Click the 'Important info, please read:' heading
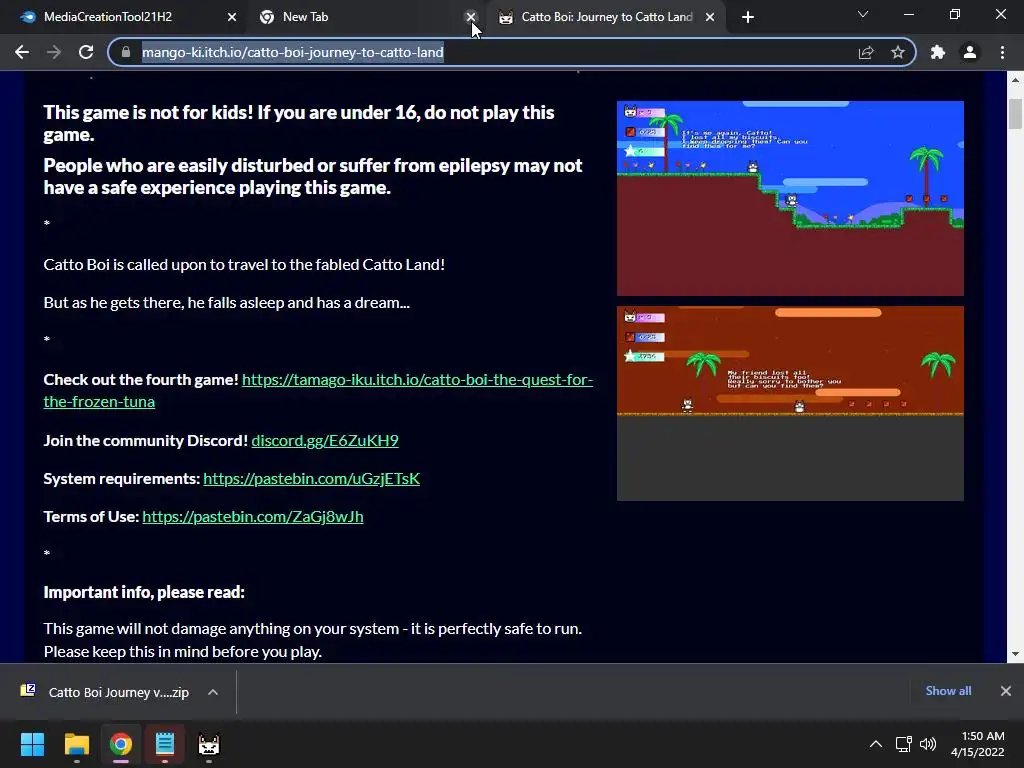This screenshot has height=768, width=1024. pyautogui.click(x=144, y=592)
